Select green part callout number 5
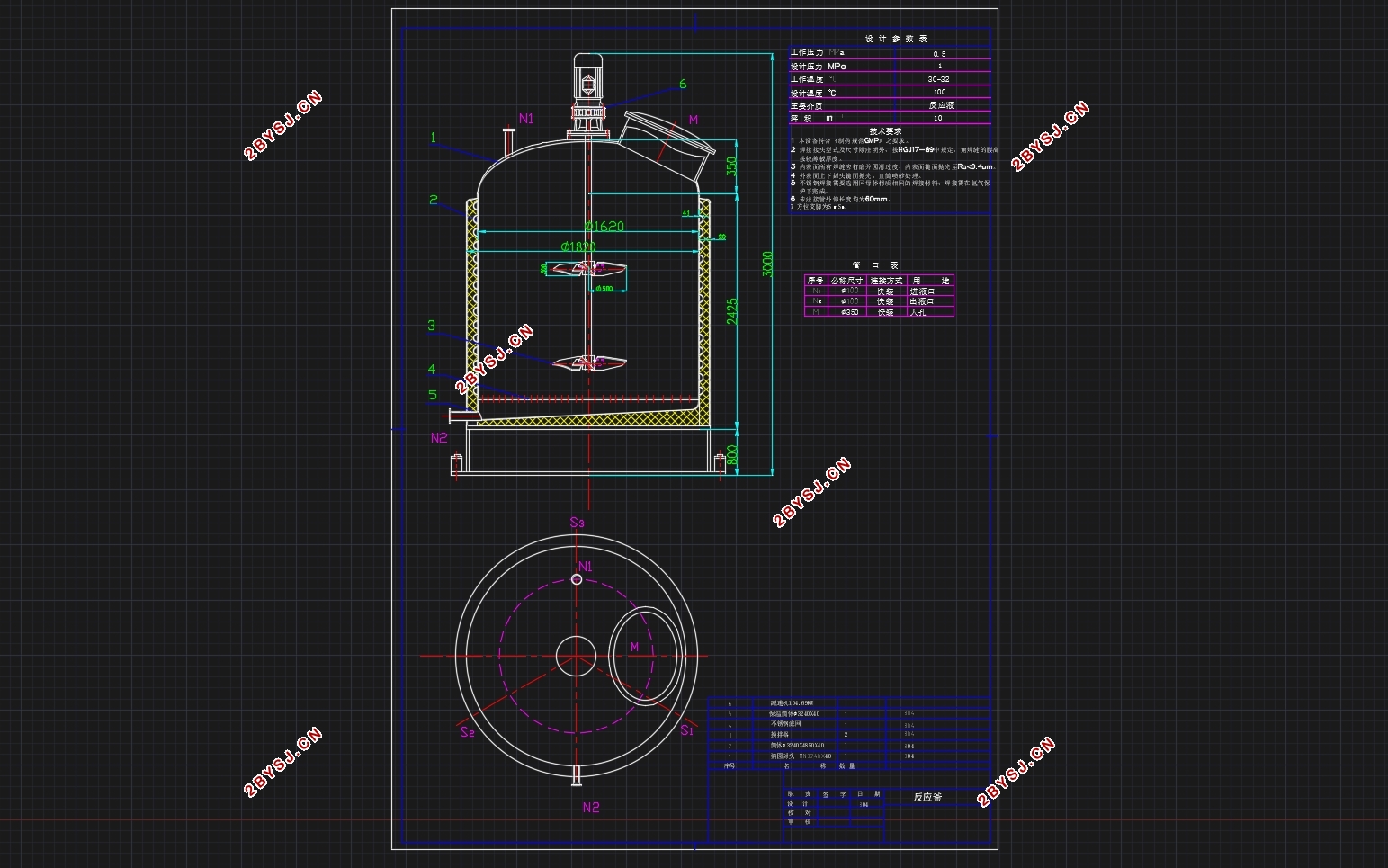The image size is (1388, 868). [x=433, y=394]
